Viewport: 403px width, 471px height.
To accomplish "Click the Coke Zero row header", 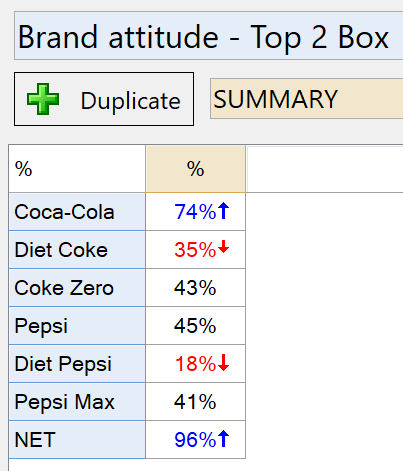I will tap(77, 288).
